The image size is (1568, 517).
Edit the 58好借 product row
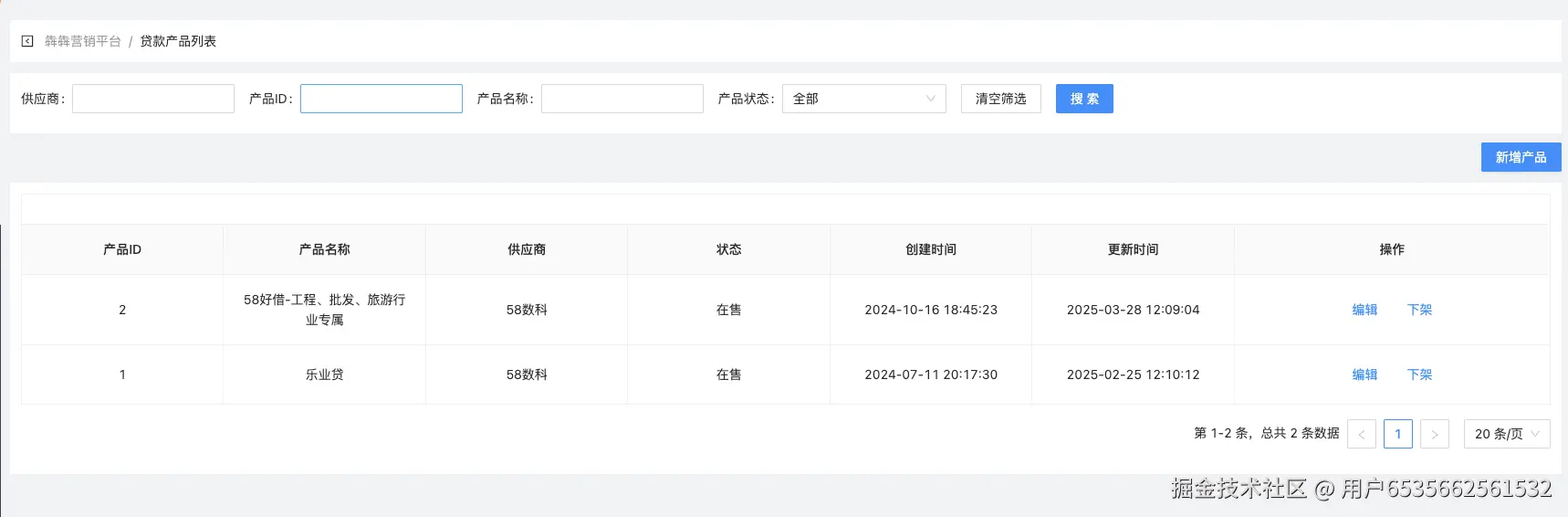pos(1364,310)
